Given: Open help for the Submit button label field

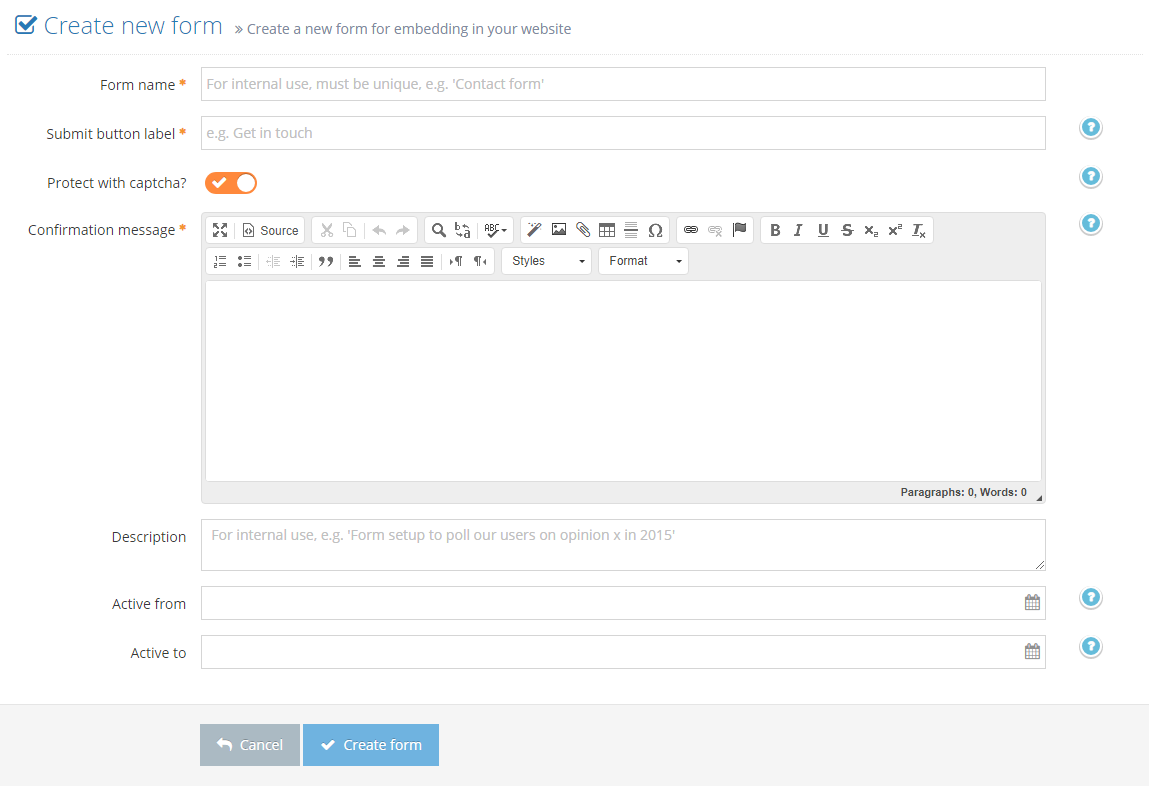Looking at the screenshot, I should click(1090, 128).
